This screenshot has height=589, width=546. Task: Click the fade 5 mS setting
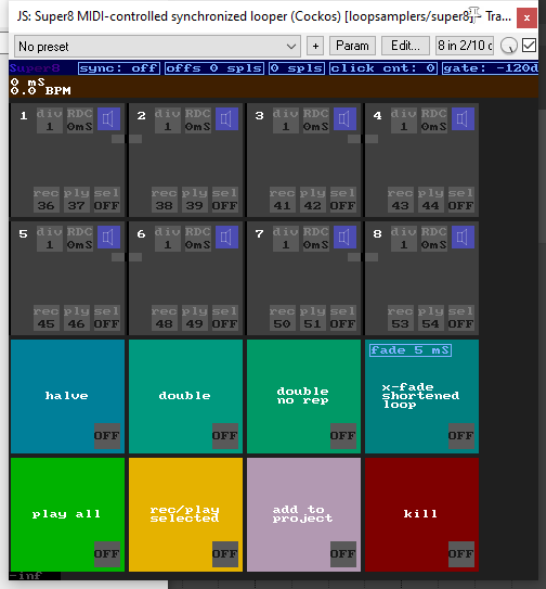(410, 350)
